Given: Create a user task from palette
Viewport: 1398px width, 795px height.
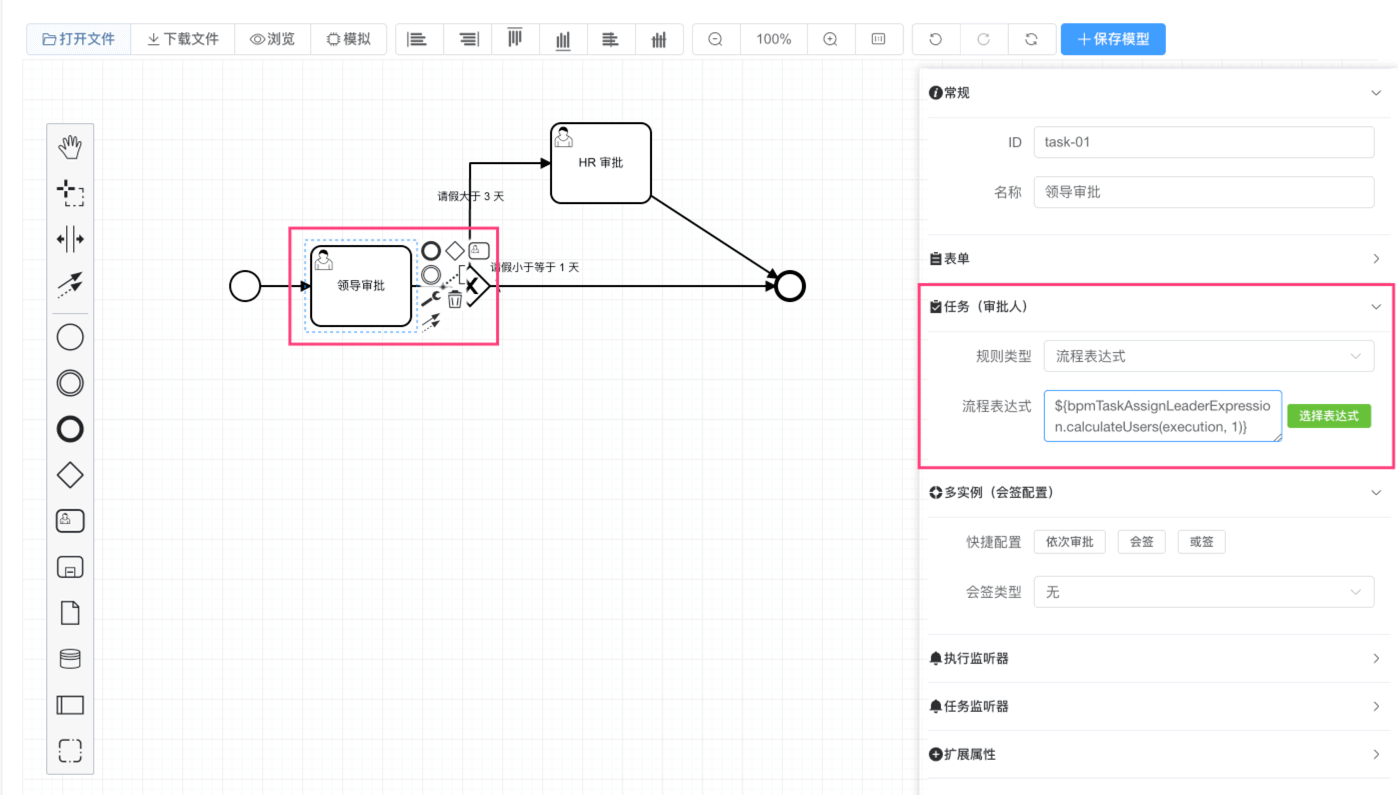Looking at the screenshot, I should pos(70,521).
